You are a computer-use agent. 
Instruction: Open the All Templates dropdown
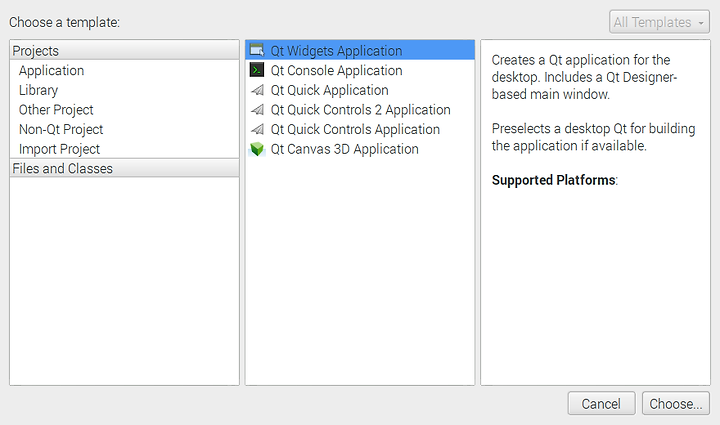pos(659,22)
